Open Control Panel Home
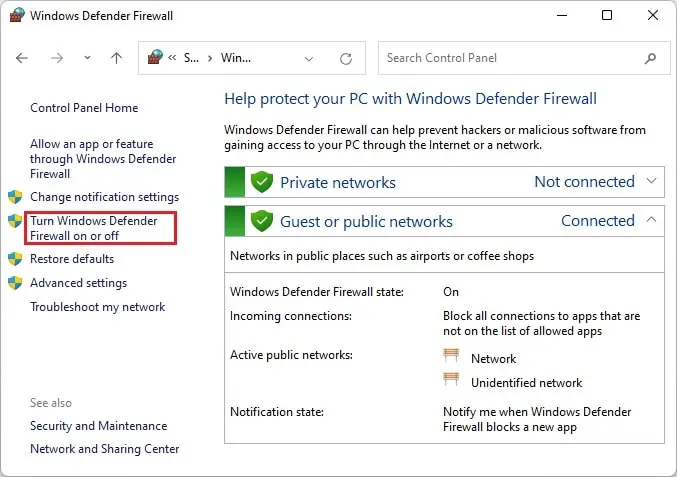Image resolution: width=677 pixels, height=477 pixels. (84, 108)
